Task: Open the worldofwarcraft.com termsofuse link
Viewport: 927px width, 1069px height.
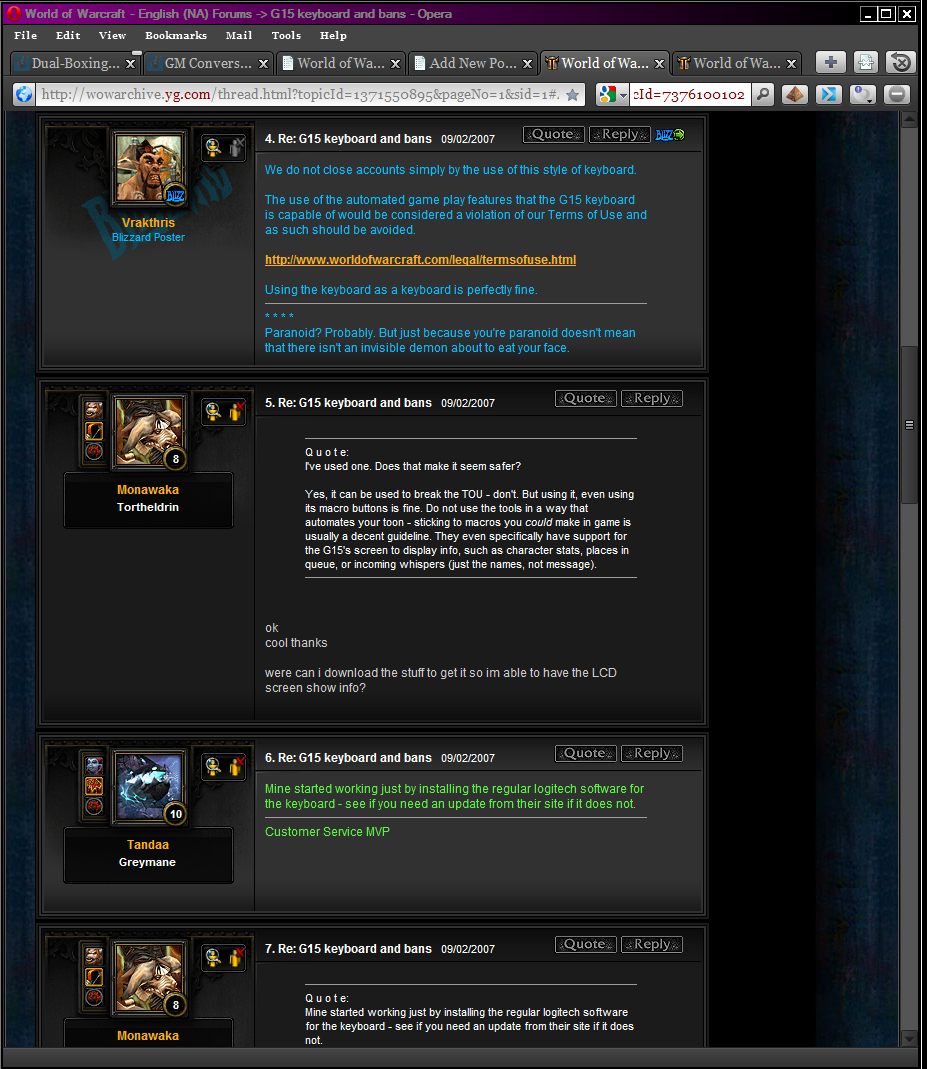Action: [421, 260]
